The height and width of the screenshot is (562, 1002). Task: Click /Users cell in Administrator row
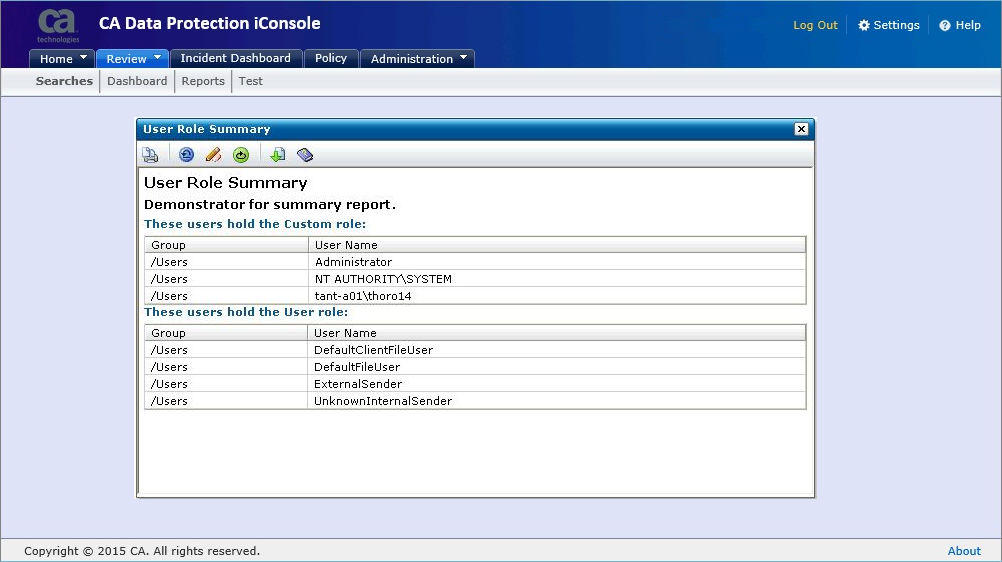coord(227,261)
